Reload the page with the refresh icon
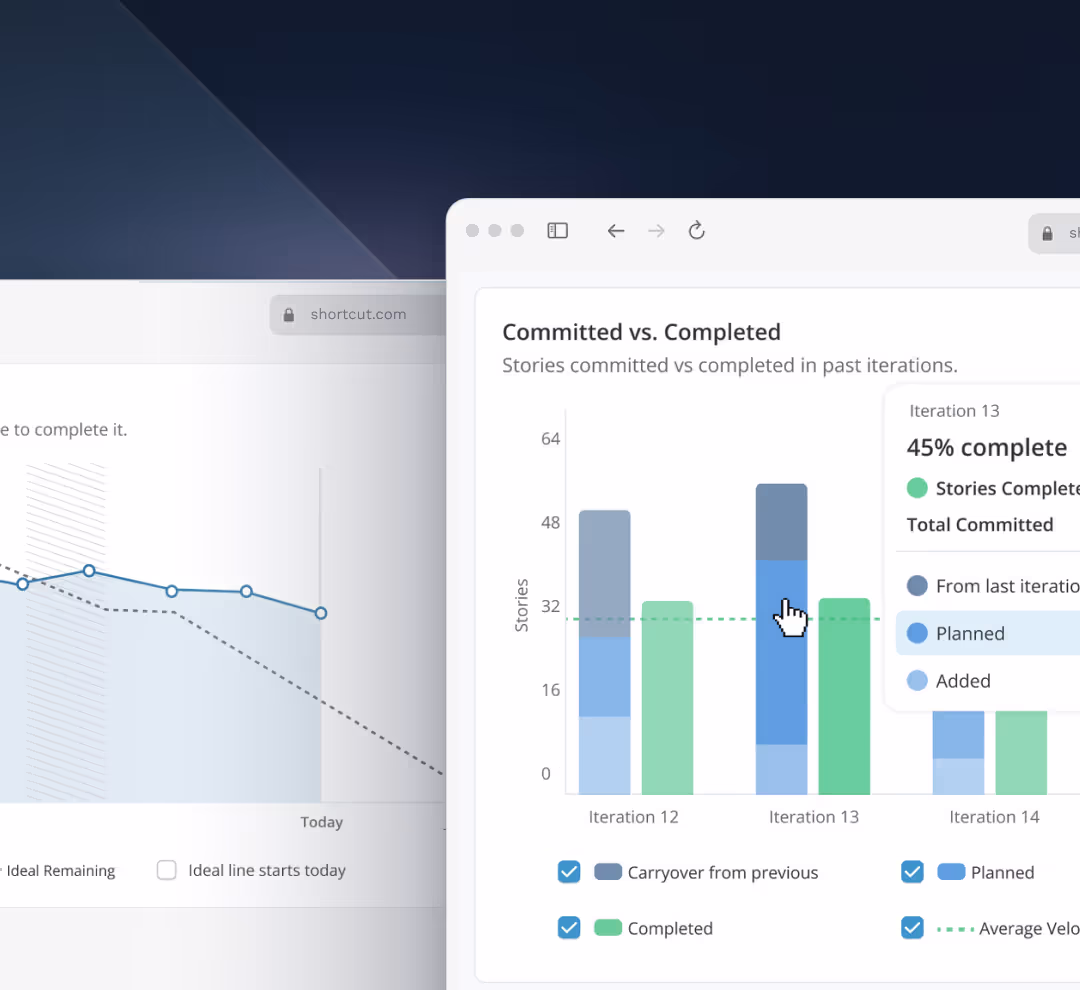The image size is (1080, 990). pyautogui.click(x=696, y=230)
